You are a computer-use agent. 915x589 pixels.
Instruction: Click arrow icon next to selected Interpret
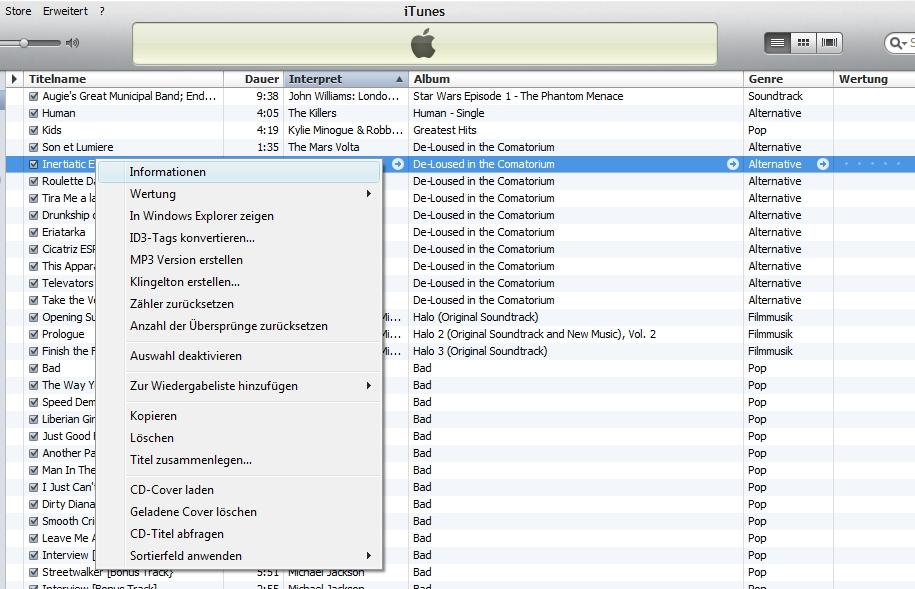pyautogui.click(x=398, y=164)
